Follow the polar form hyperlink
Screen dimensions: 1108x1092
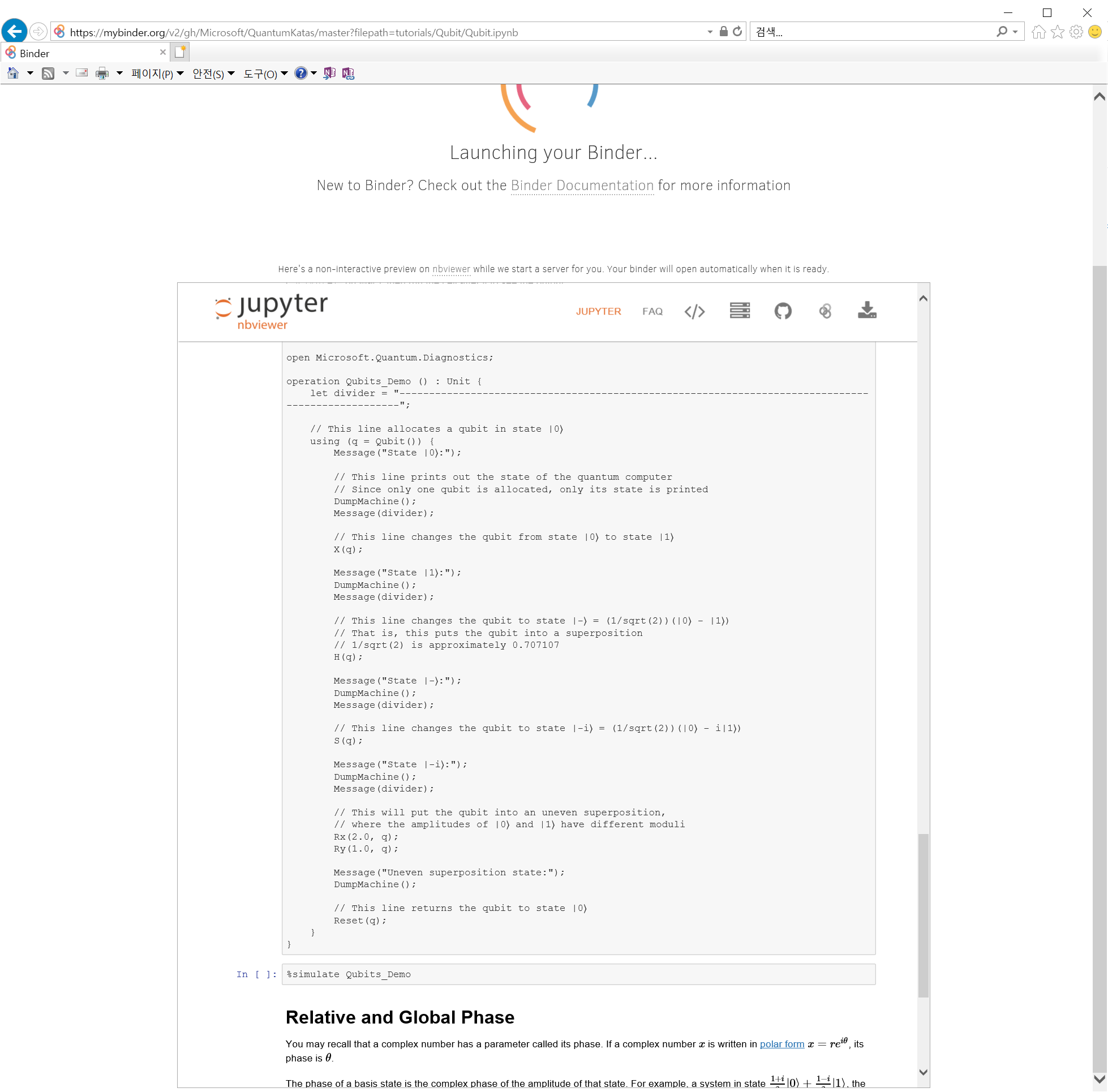pyautogui.click(x=781, y=1044)
